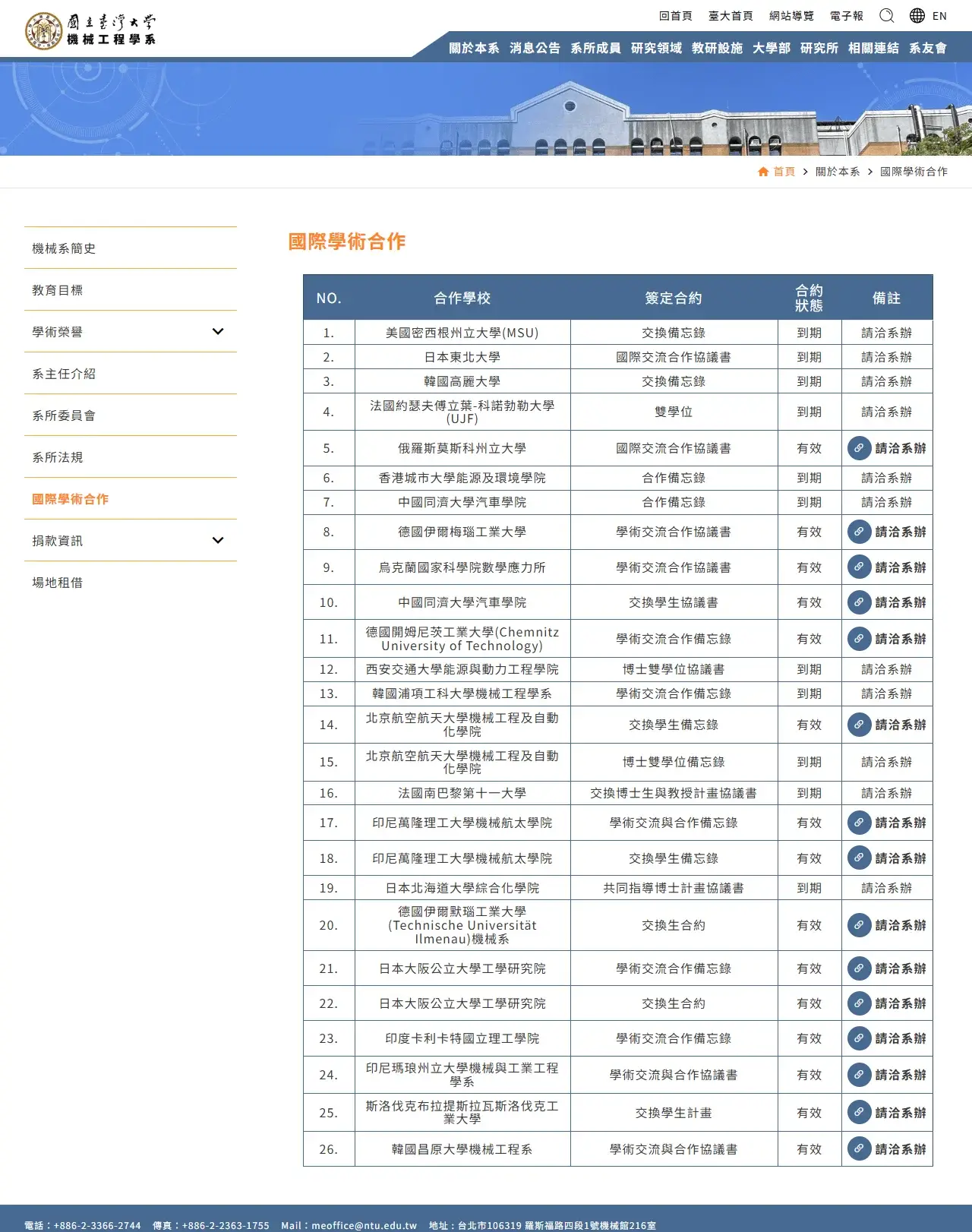The width and height of the screenshot is (972, 1232).
Task: Open link icon for row 11 Chemnitz University
Action: click(859, 639)
